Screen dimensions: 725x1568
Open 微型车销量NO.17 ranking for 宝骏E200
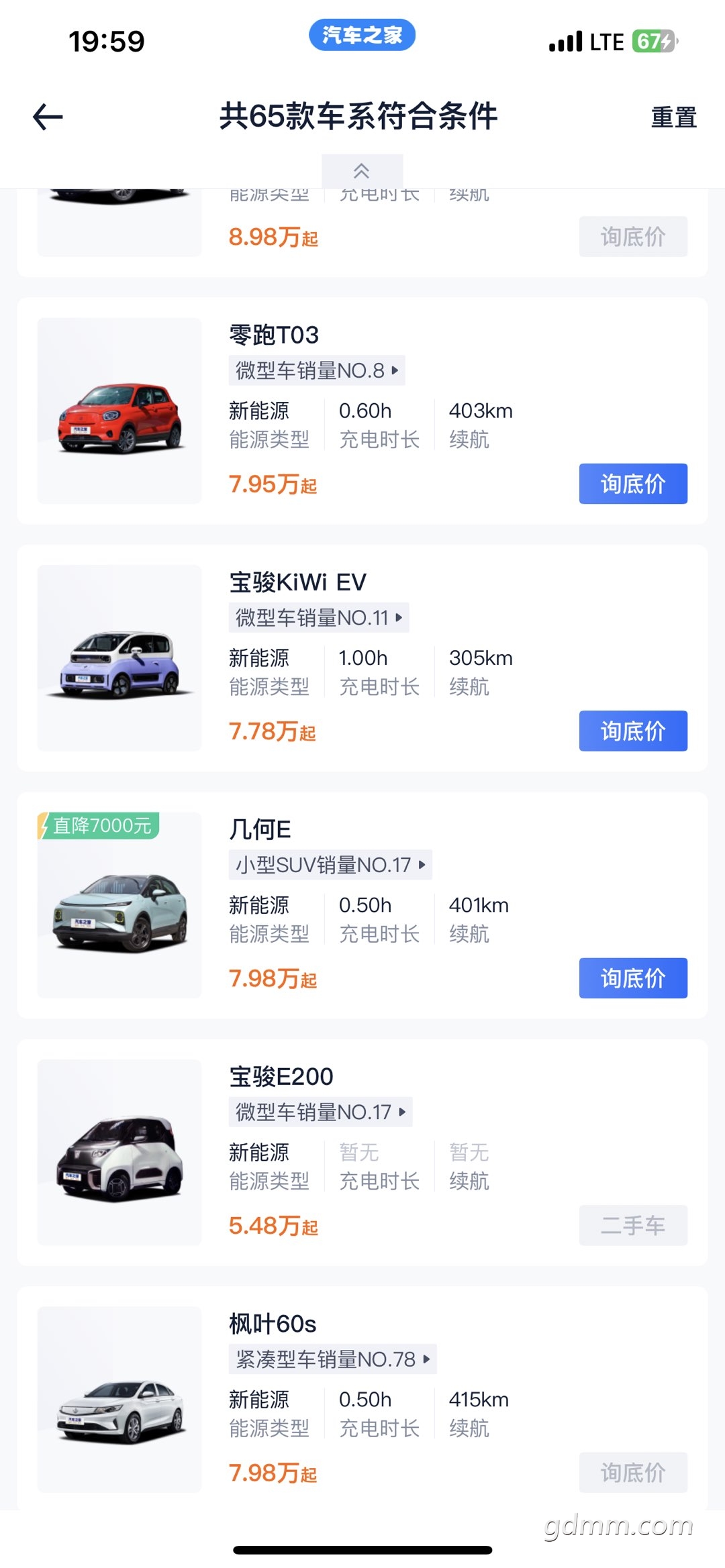[320, 1112]
